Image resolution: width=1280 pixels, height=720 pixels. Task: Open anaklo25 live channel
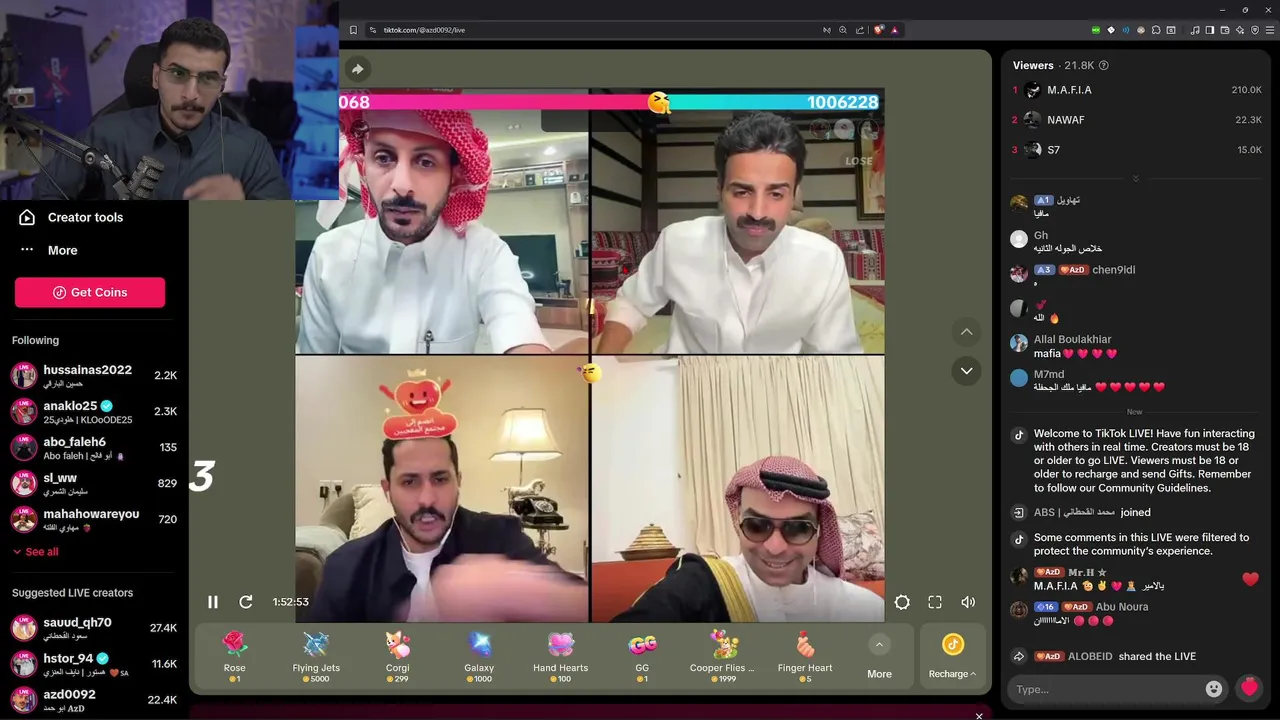[x=94, y=411]
